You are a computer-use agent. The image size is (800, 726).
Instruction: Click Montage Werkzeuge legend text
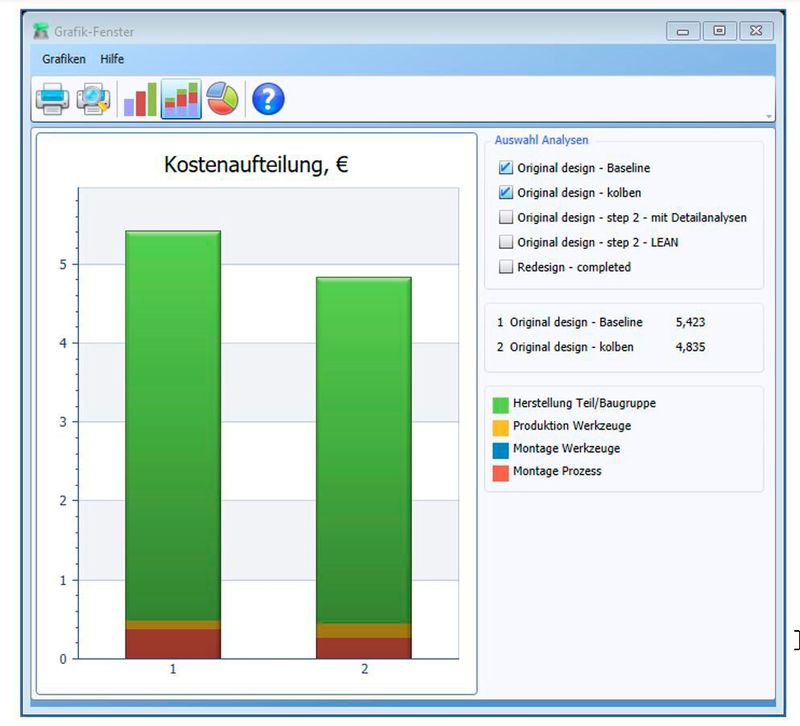click(x=567, y=448)
